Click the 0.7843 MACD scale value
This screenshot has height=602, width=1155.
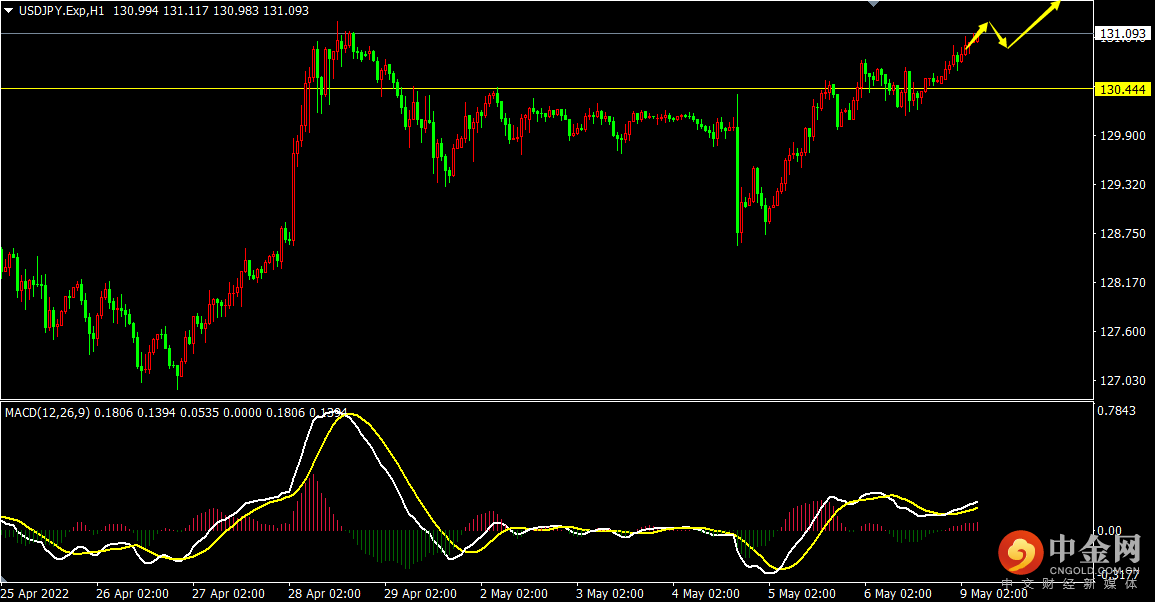1117,410
